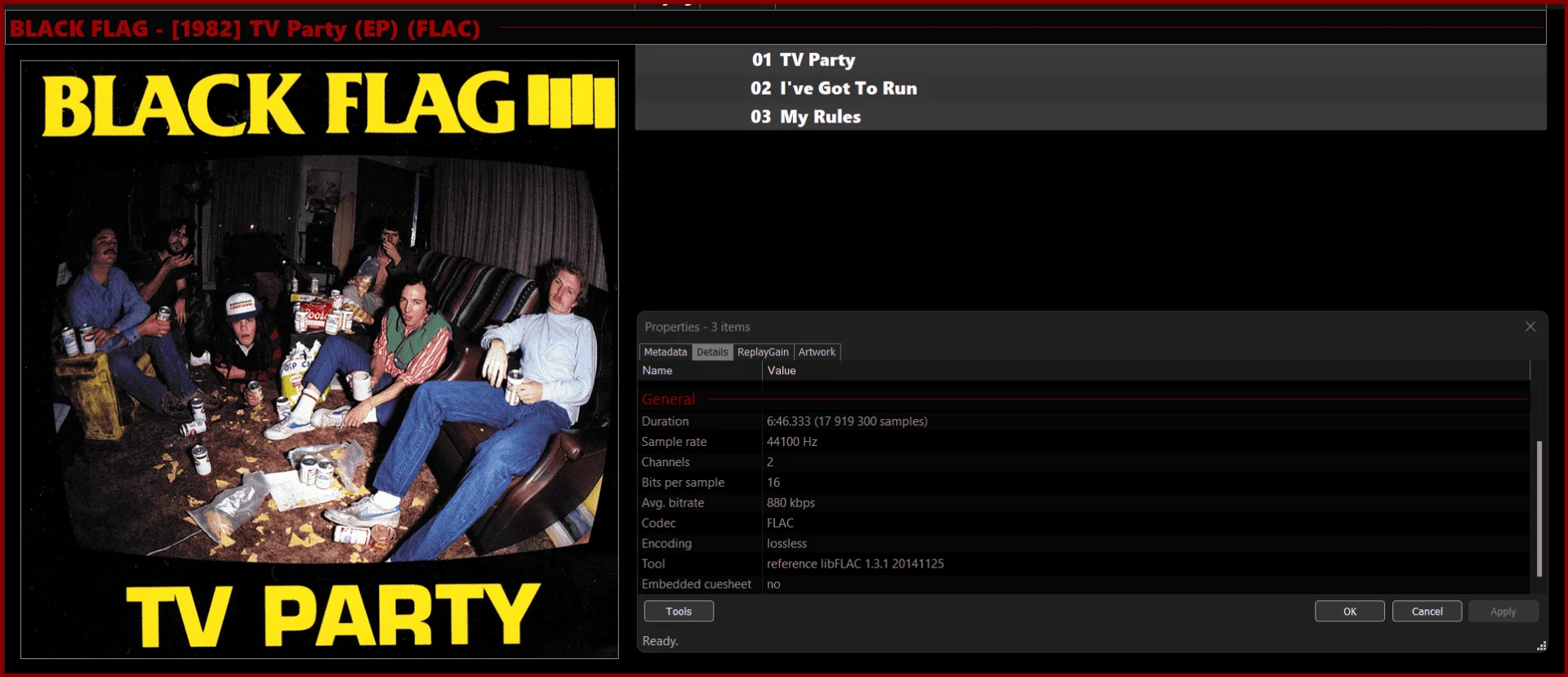Click the Name column header
This screenshot has height=677, width=1568.
pyautogui.click(x=701, y=371)
